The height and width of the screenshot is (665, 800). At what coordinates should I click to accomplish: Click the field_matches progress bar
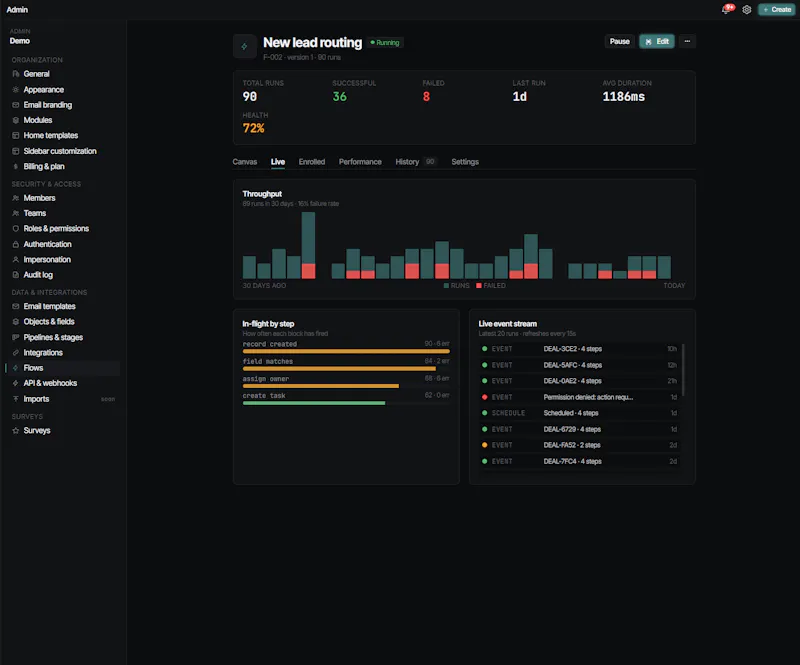[x=339, y=368]
